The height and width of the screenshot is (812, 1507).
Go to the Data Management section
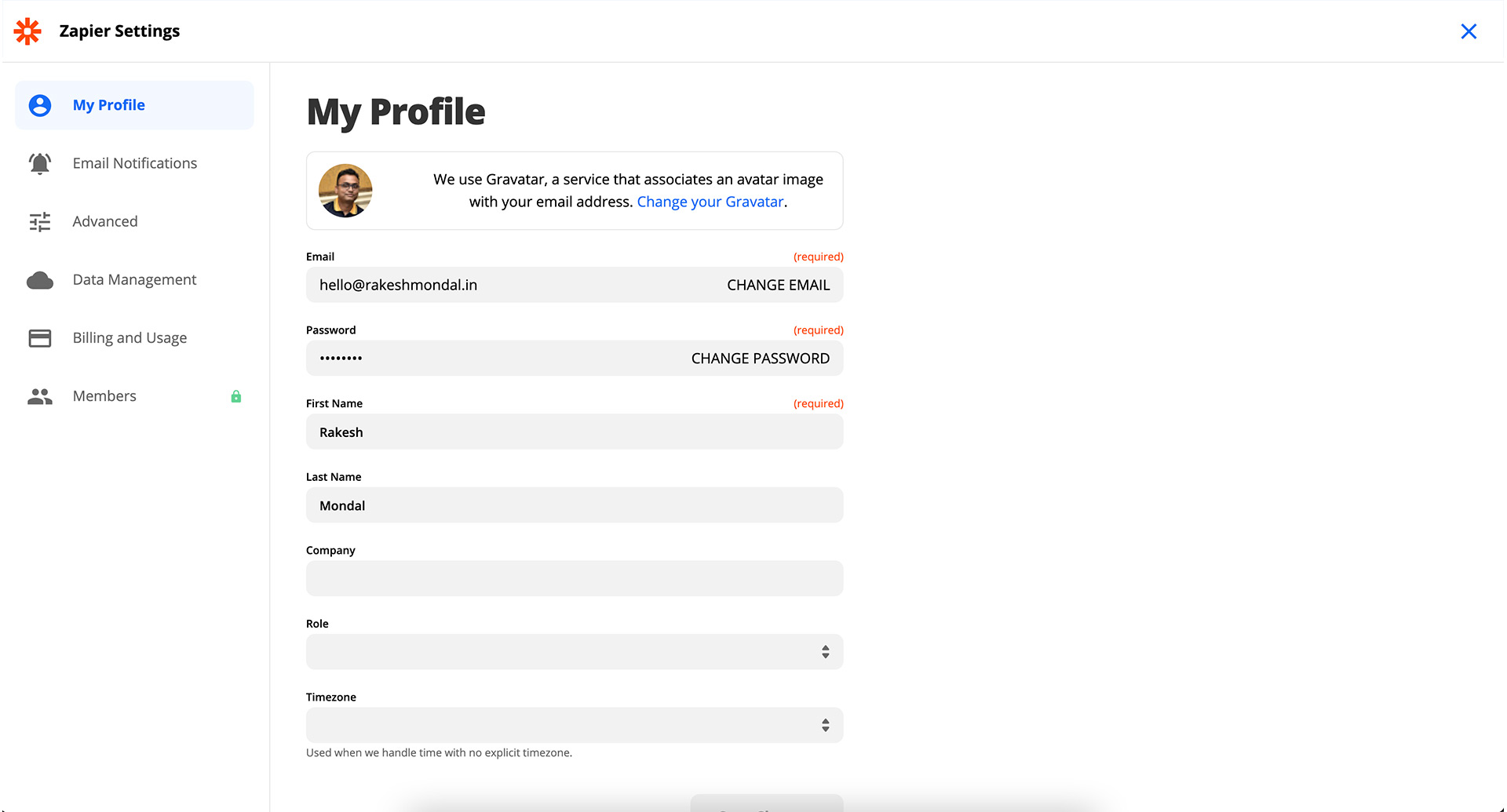(134, 280)
